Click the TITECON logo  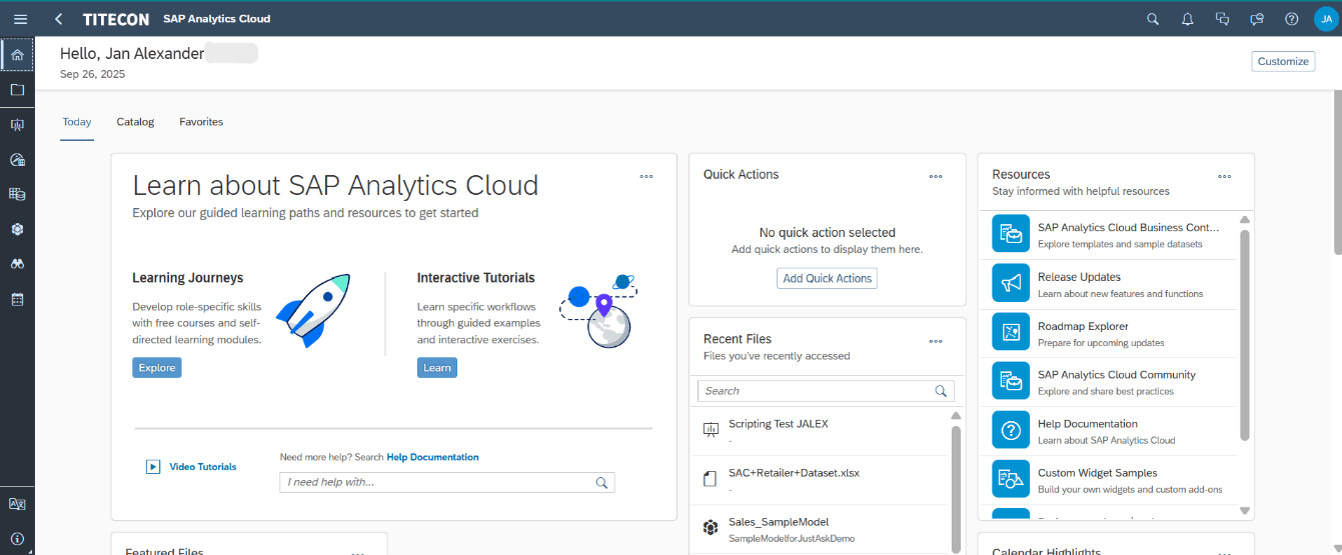pos(116,19)
